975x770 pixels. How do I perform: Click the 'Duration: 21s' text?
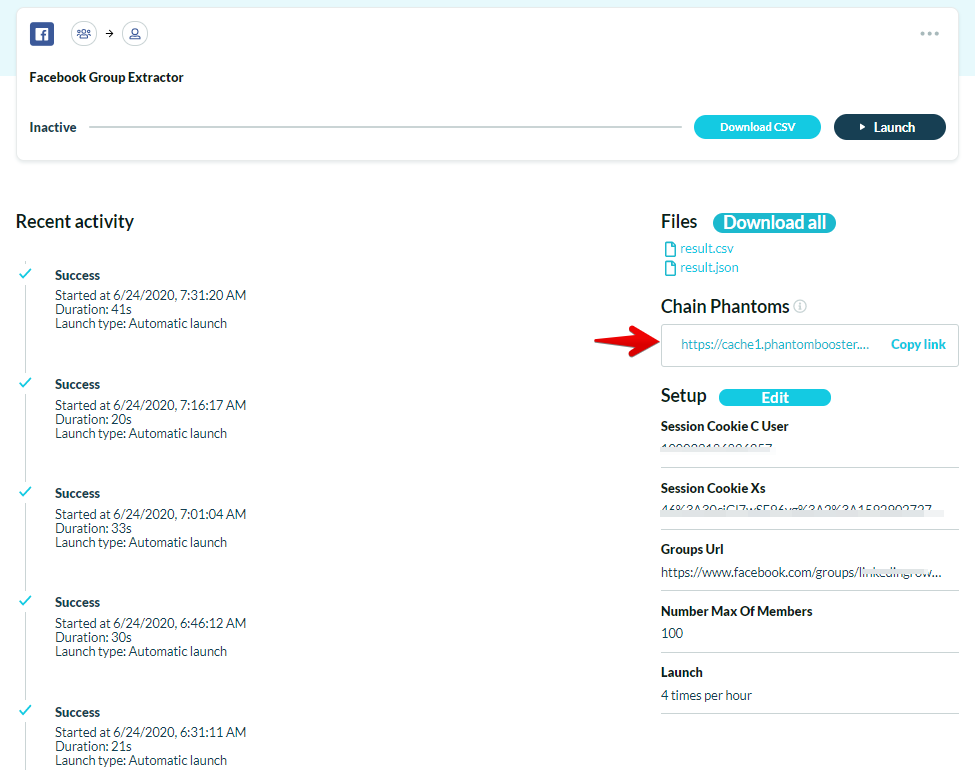tap(93, 746)
